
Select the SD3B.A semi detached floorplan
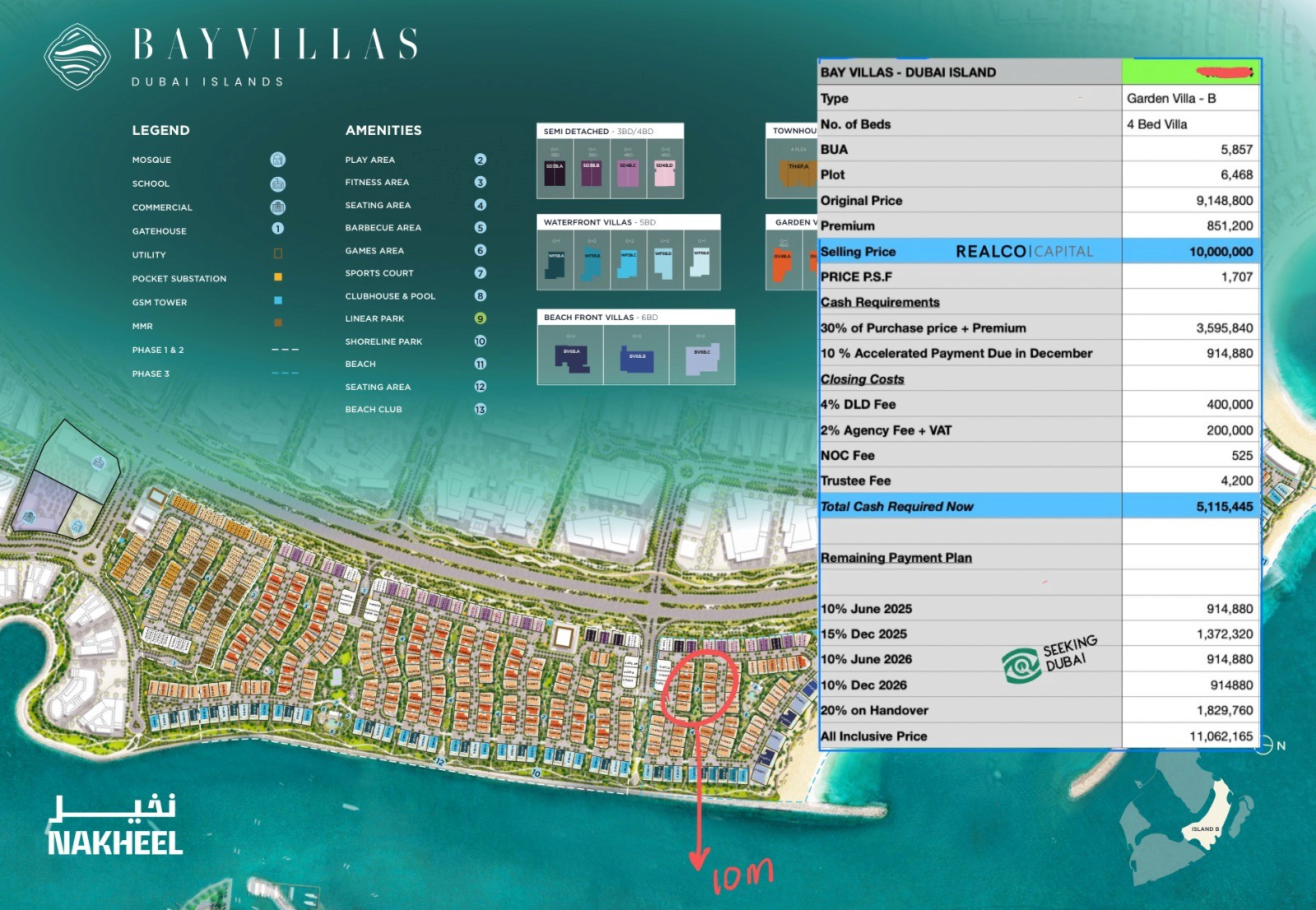point(555,173)
